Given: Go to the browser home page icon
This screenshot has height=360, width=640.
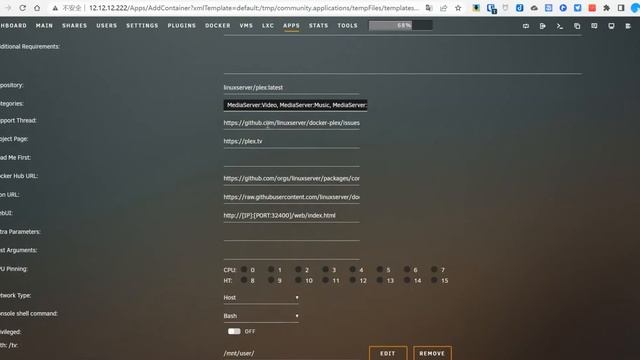Looking at the screenshot, I should tap(37, 8).
